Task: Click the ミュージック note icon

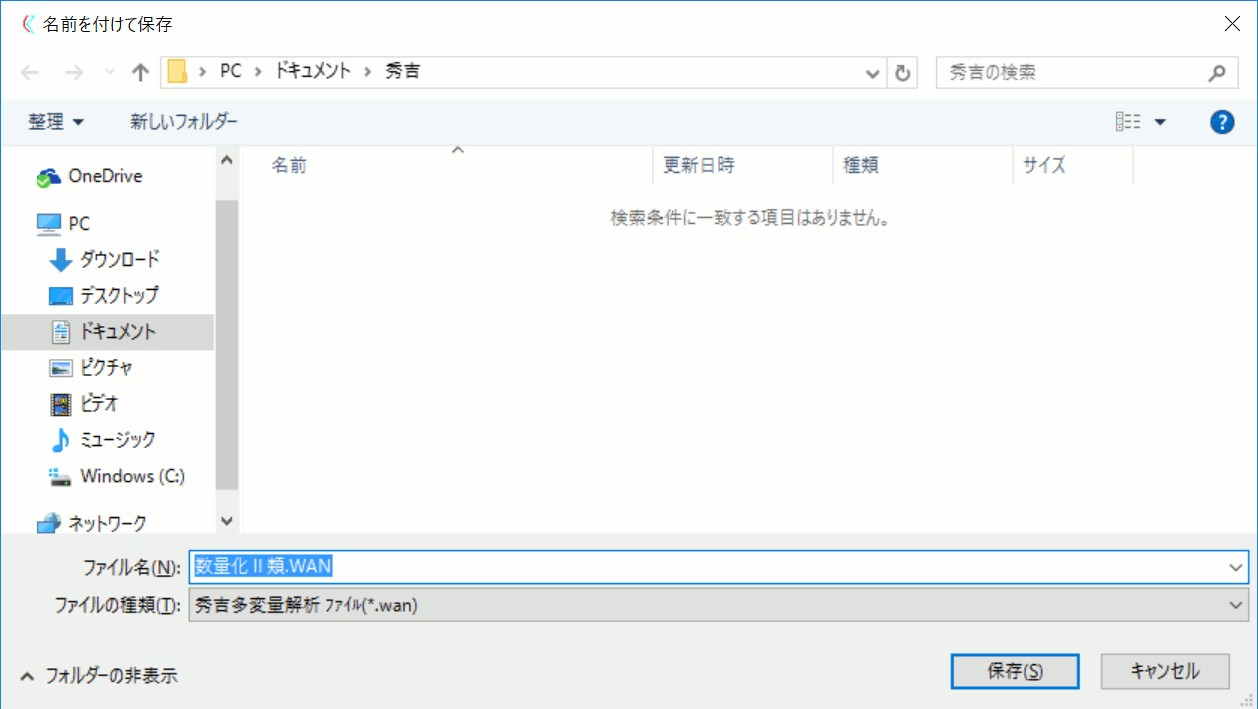Action: point(61,440)
